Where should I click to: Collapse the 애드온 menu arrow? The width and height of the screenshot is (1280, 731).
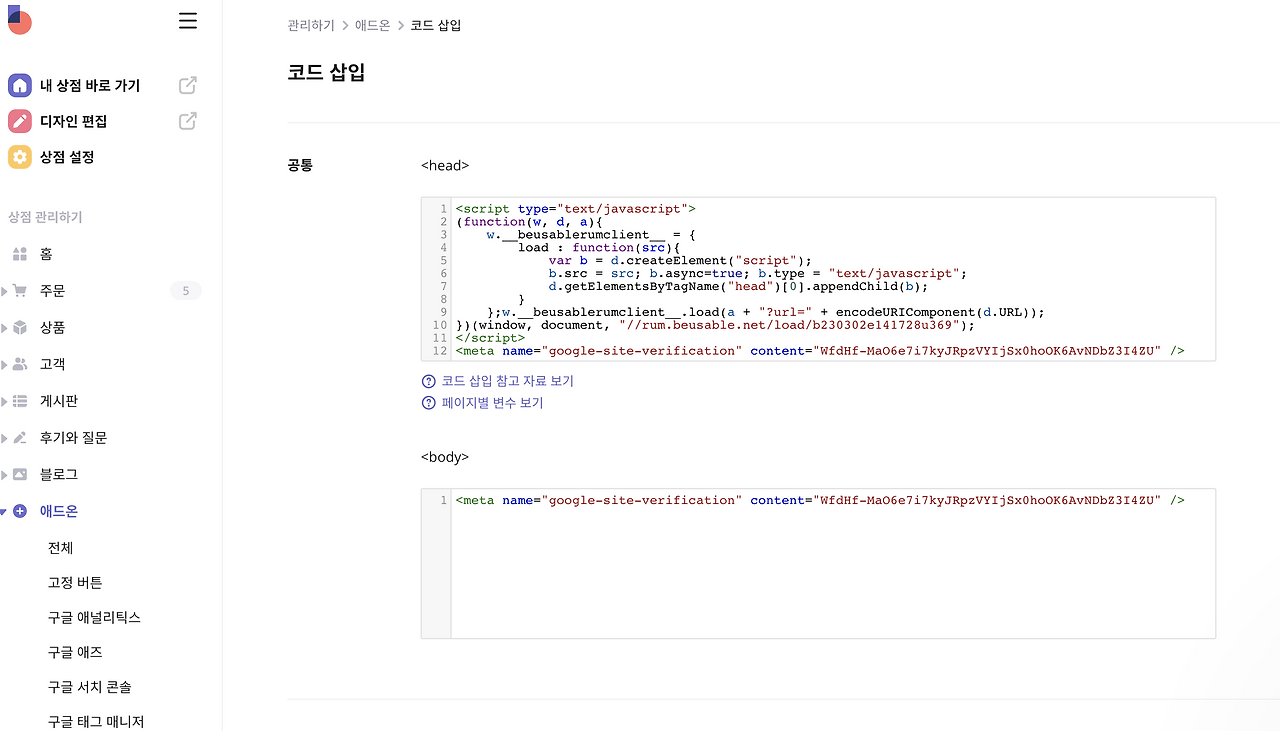click(x=4, y=511)
